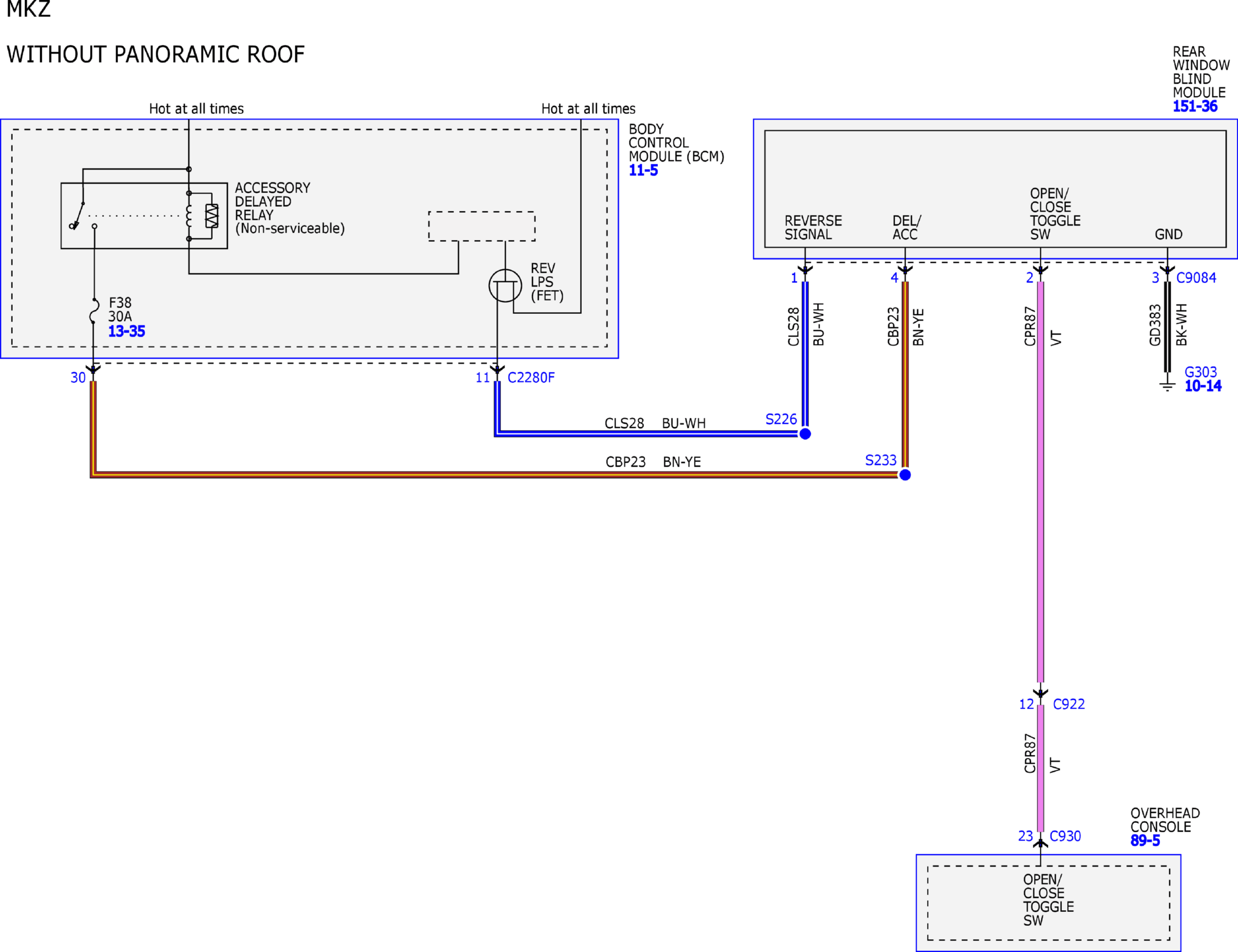Click the REV LPS FET transistor symbol
Screen dimensions: 1238x952
[504, 285]
